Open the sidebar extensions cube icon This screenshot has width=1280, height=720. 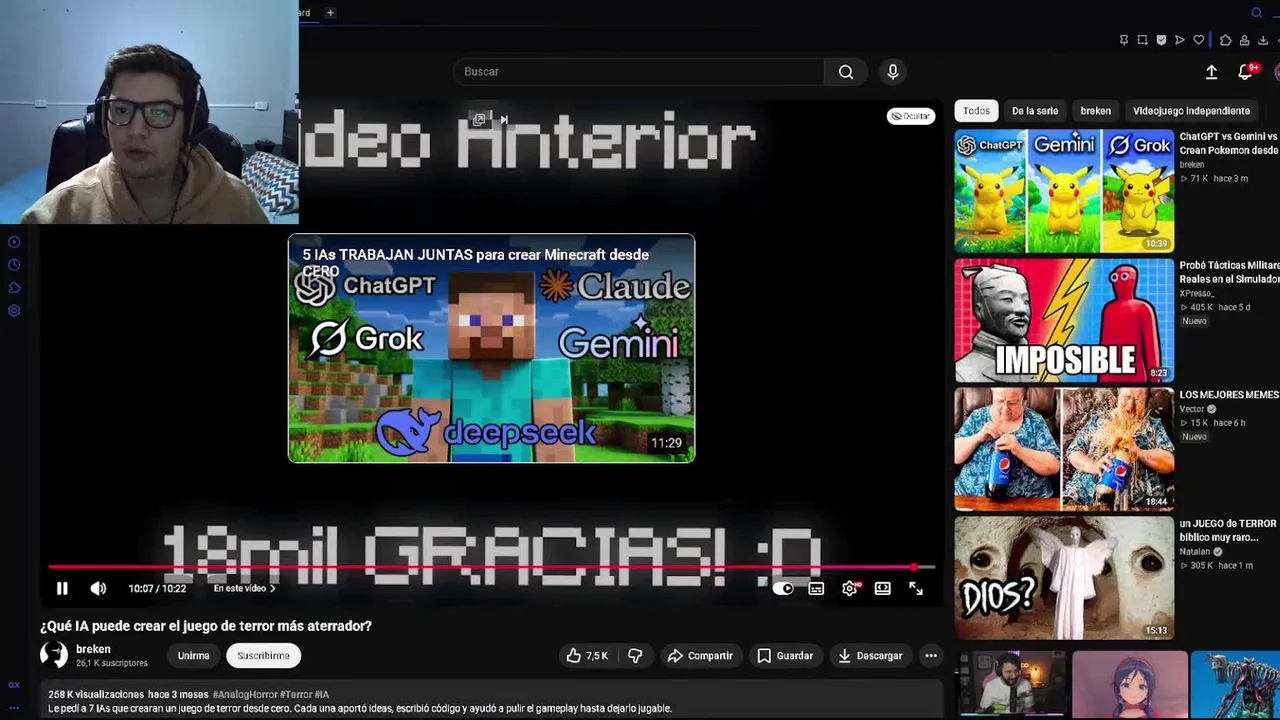click(x=14, y=288)
